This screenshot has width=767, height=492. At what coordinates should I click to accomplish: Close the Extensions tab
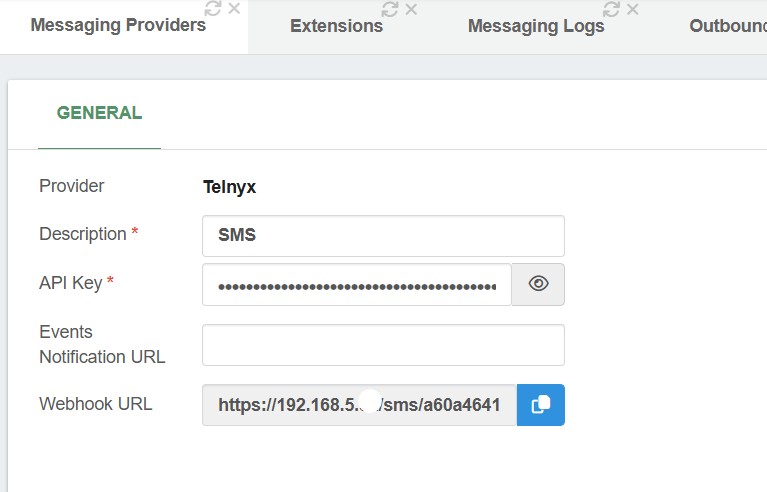pyautogui.click(x=411, y=8)
